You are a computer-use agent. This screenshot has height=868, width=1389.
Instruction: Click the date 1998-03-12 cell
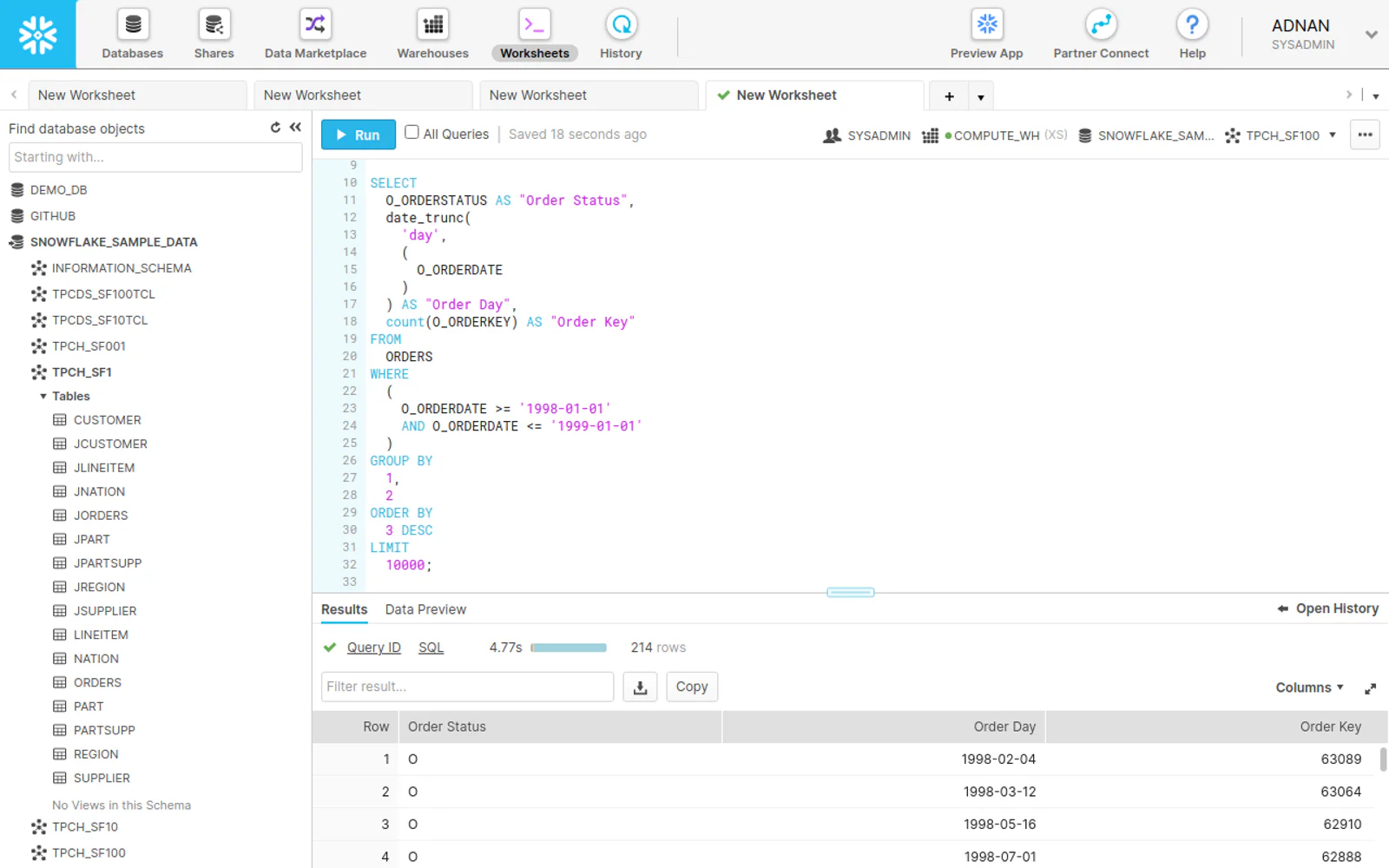[999, 792]
